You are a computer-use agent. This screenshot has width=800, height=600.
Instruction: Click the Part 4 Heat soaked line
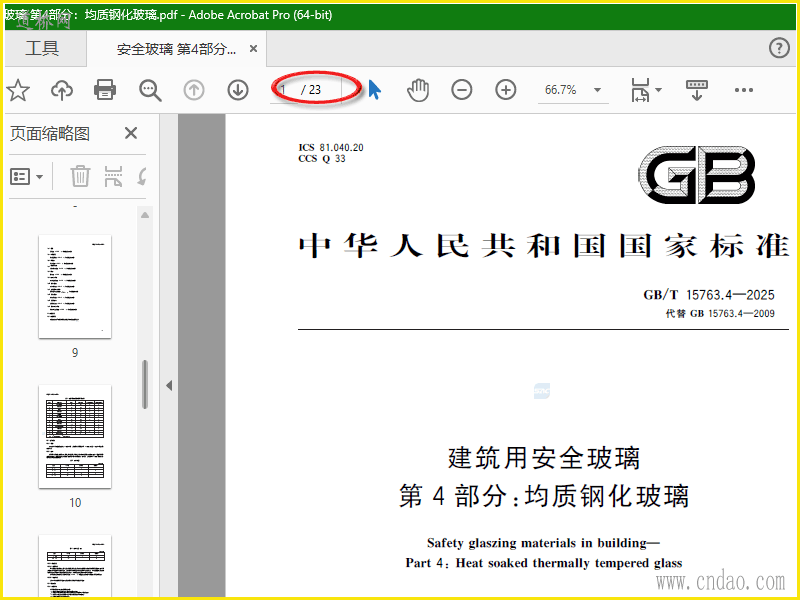coord(544,563)
